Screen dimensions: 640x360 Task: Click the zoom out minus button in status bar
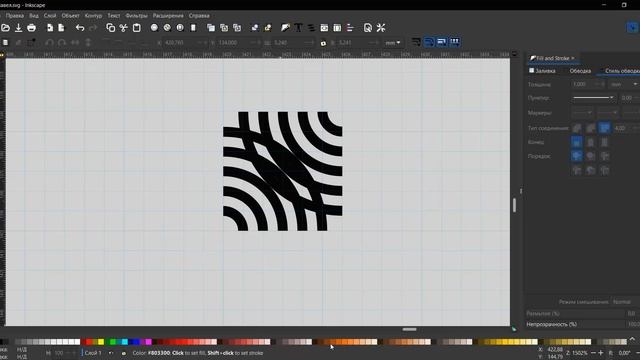(593, 353)
